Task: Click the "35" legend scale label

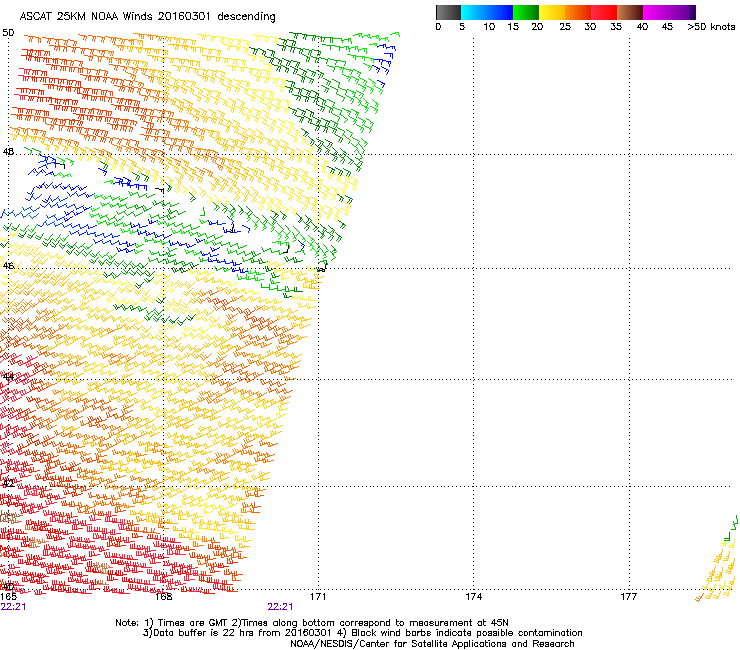Action: click(x=616, y=27)
